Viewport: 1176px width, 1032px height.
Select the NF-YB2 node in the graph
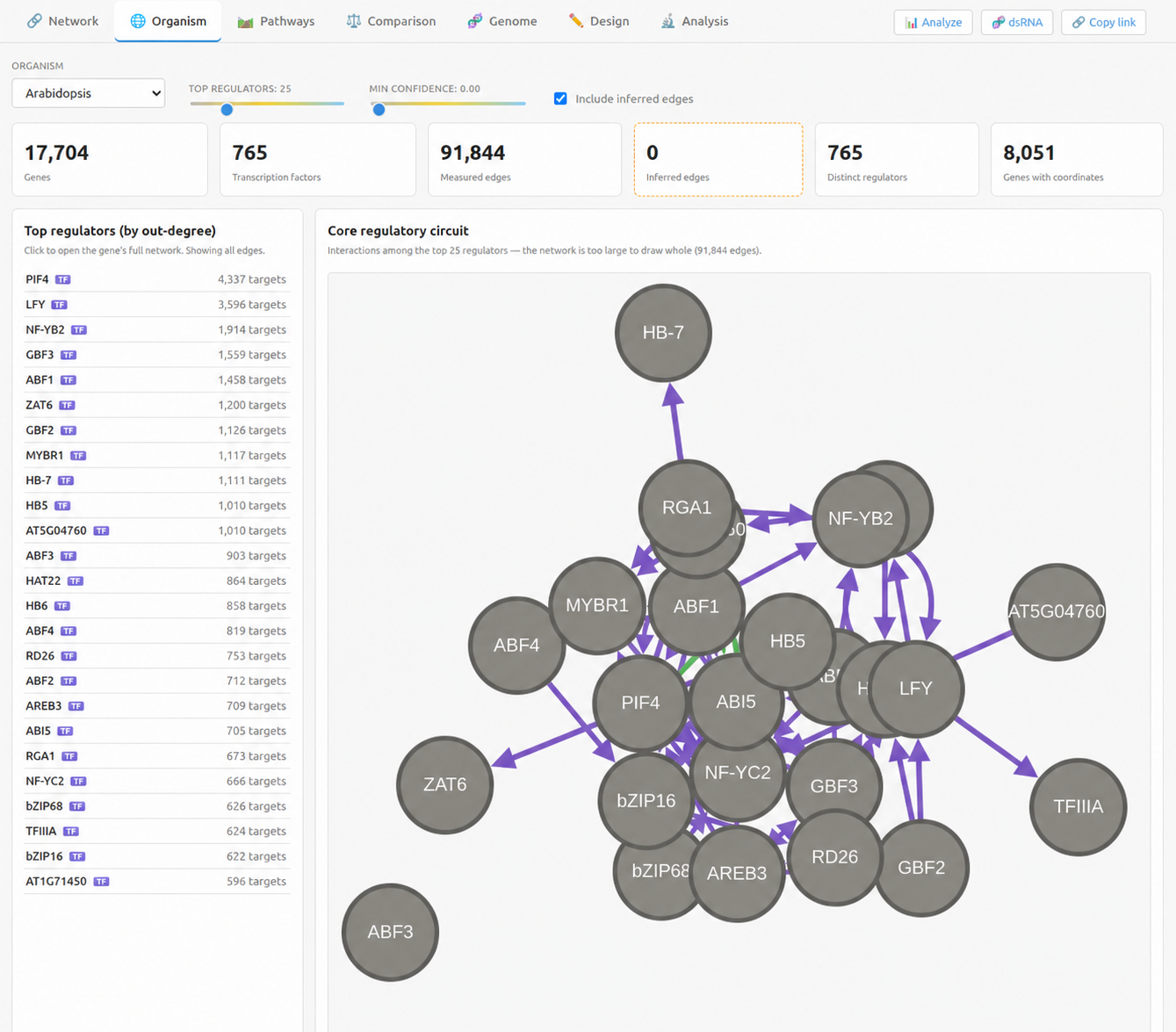tap(860, 518)
